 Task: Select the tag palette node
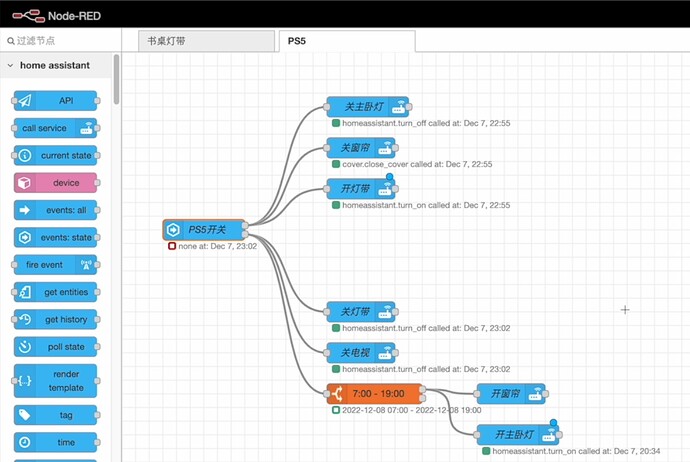[55, 415]
